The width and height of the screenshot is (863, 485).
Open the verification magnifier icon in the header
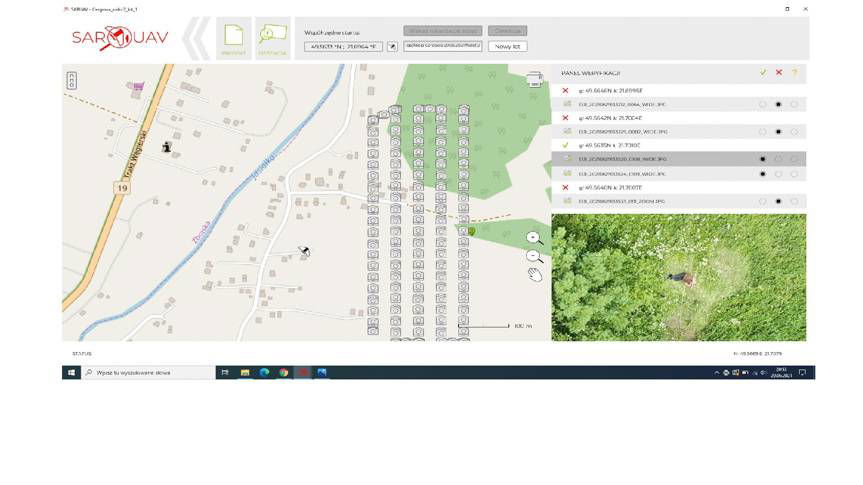click(271, 37)
